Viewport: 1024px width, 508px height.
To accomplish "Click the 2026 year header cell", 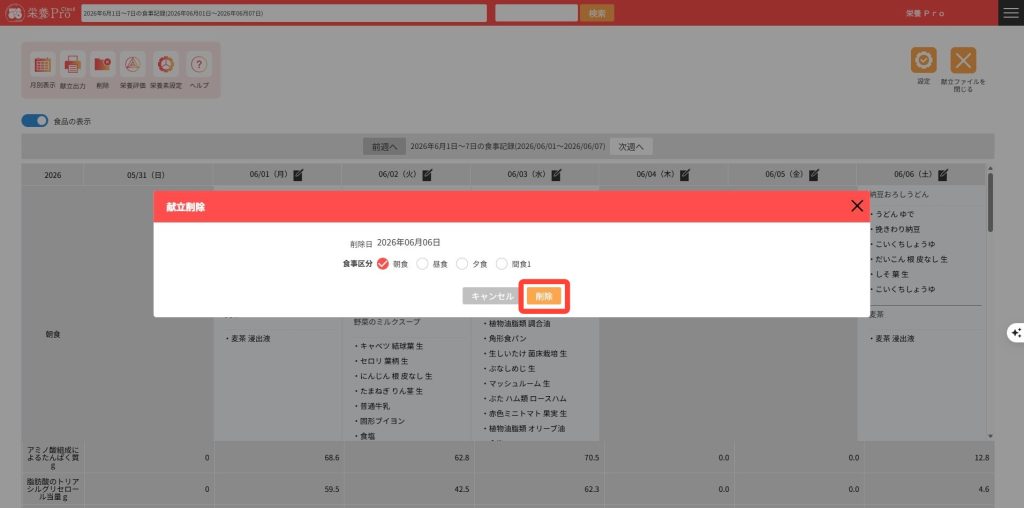I will (52, 175).
